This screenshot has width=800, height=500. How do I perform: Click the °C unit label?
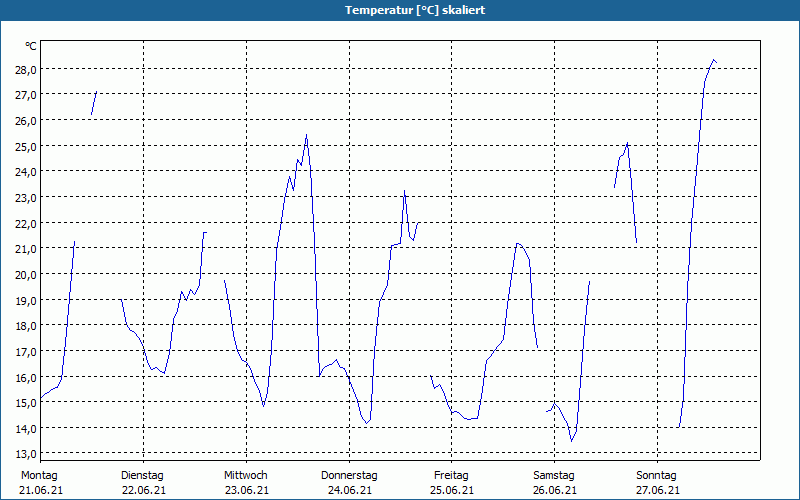tap(31, 46)
